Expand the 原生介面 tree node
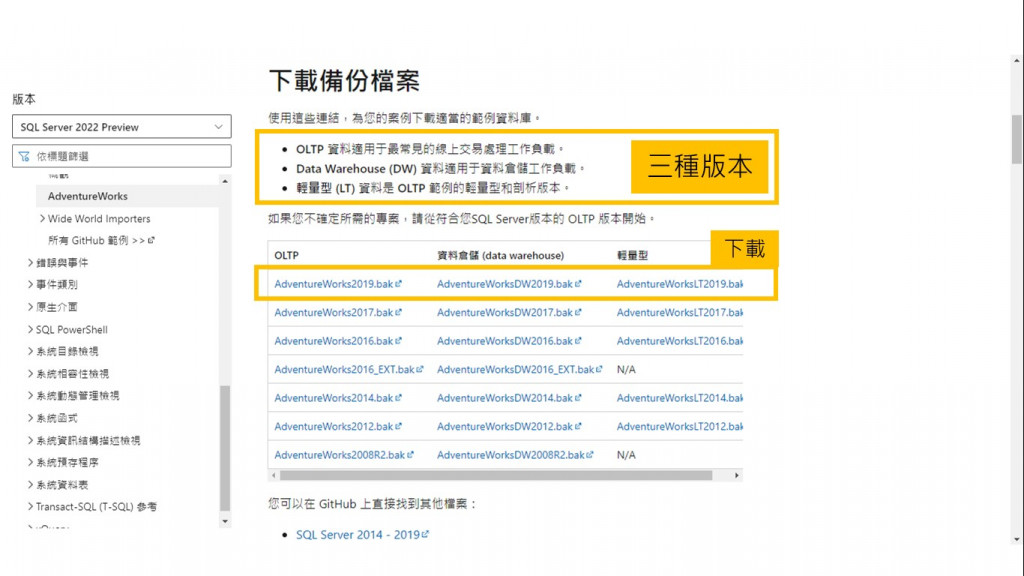The height and width of the screenshot is (576, 1024). [30, 306]
